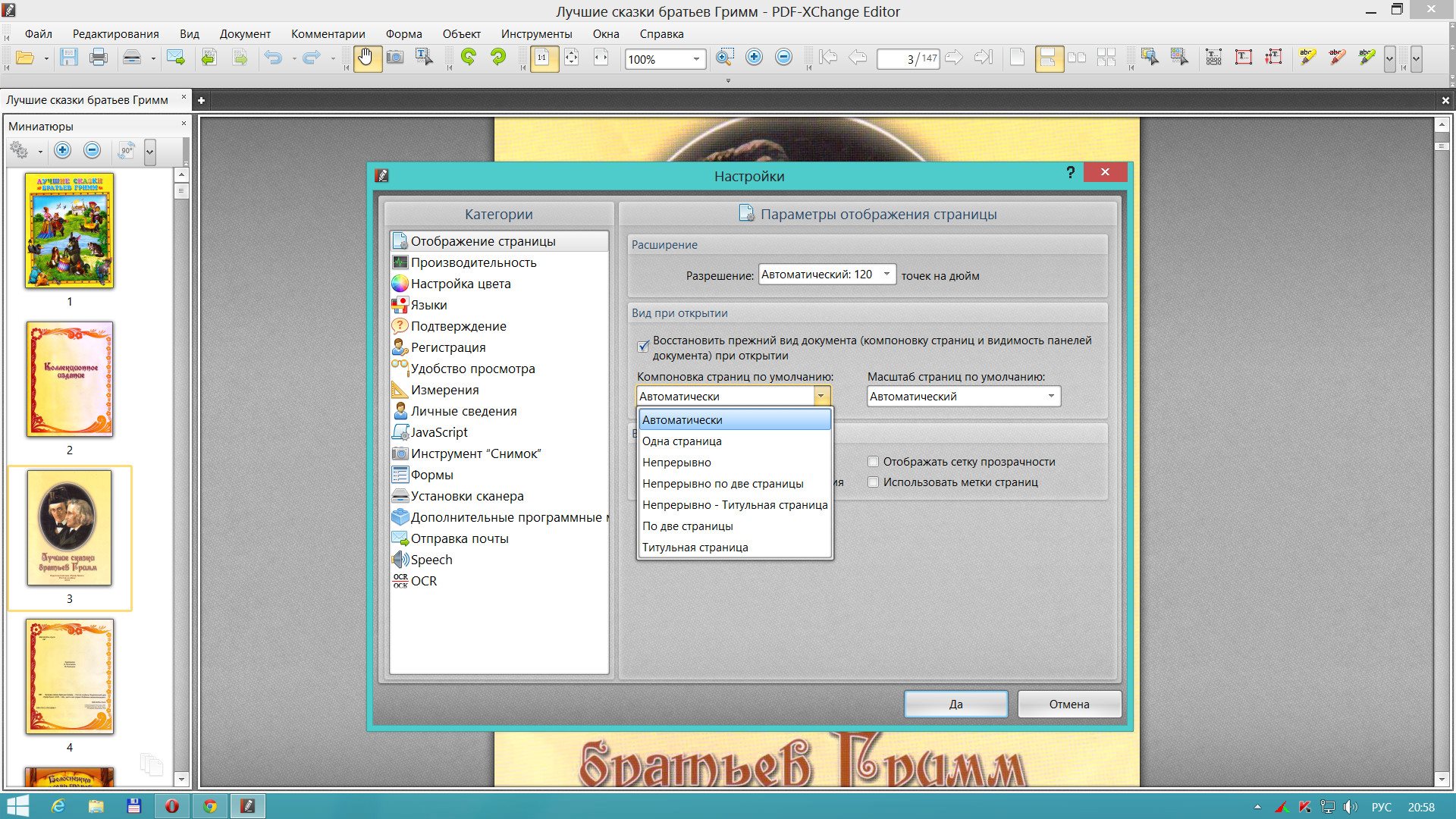Confirm settings with Да button

(x=955, y=704)
